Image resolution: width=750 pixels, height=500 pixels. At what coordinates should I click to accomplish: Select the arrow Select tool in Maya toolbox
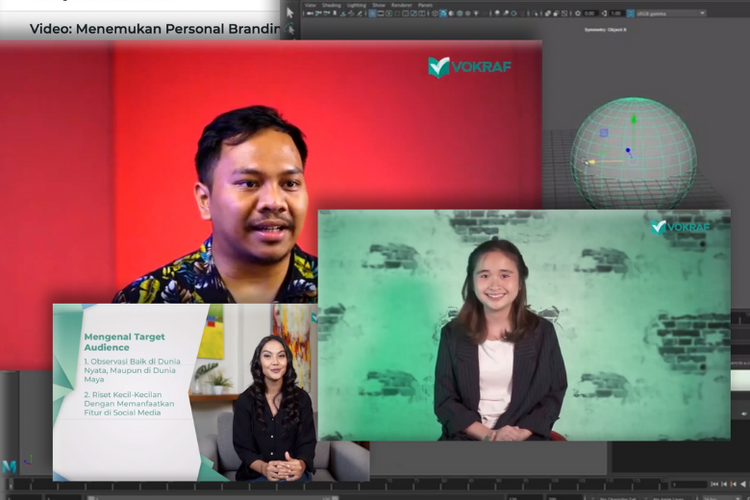click(x=290, y=13)
